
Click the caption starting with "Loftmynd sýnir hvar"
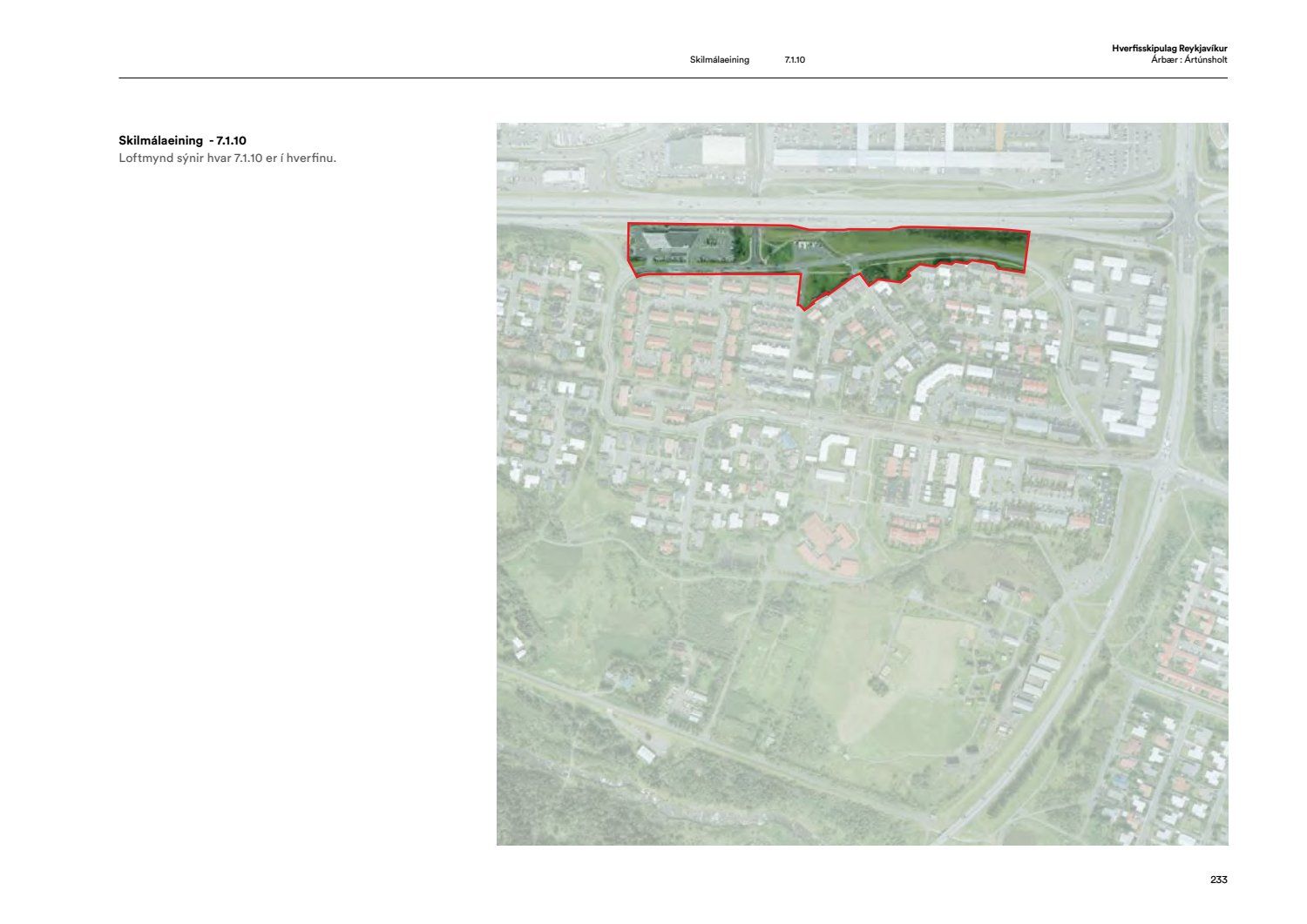point(227,158)
